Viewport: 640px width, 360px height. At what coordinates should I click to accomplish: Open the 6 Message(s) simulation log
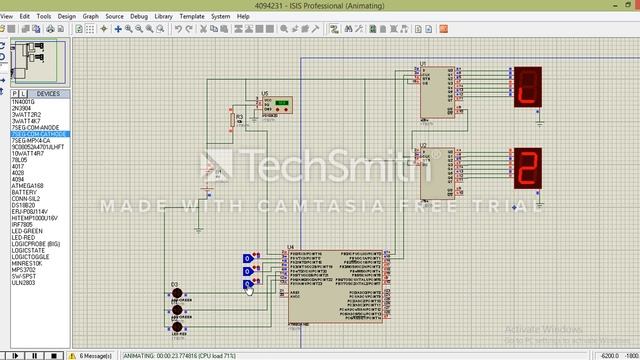[91, 356]
